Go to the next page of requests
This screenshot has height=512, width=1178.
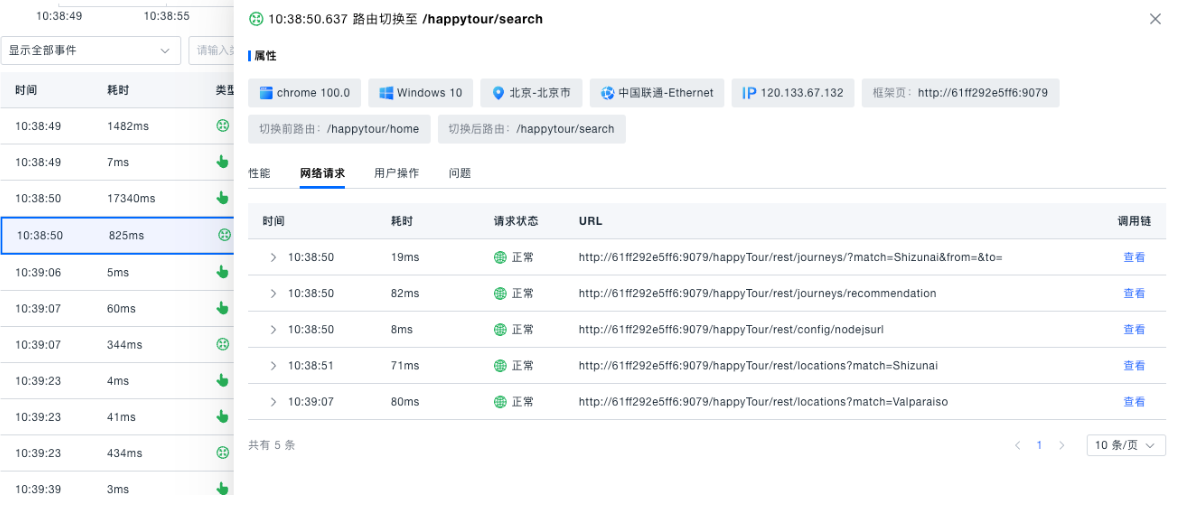coord(1062,445)
